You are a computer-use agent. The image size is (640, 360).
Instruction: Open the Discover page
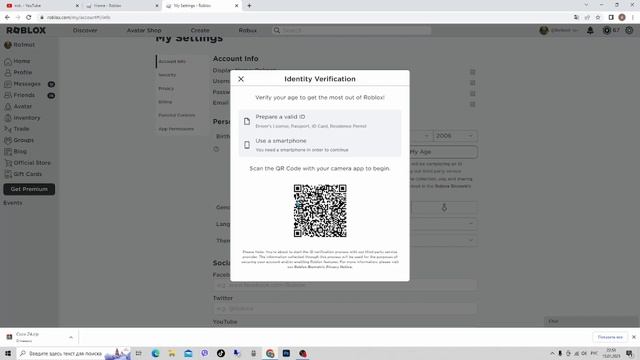point(85,30)
